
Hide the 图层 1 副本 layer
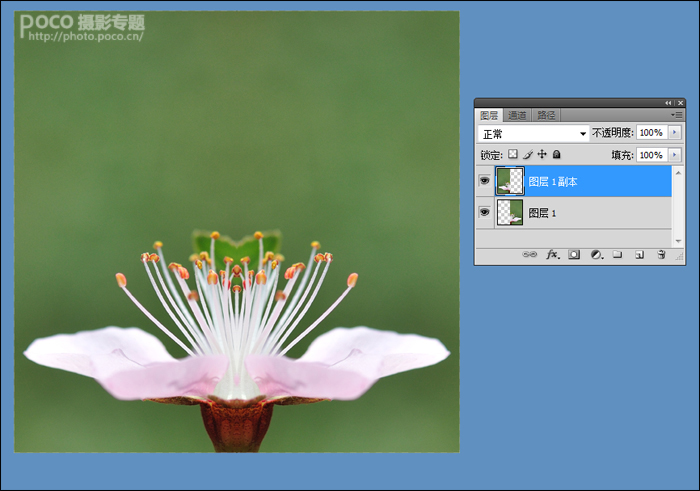[x=484, y=181]
